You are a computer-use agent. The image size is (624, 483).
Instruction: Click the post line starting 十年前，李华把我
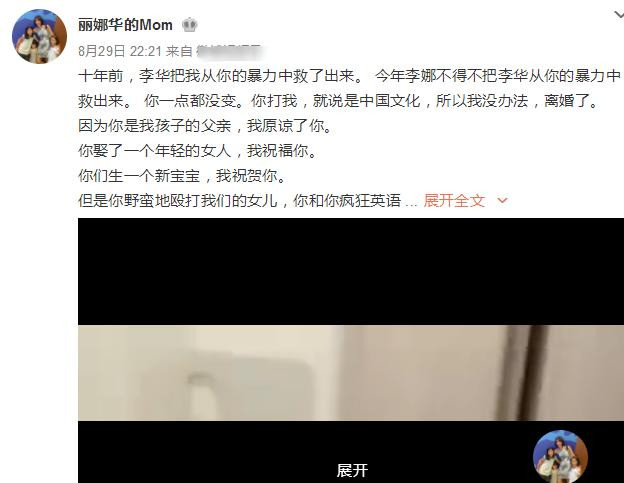[349, 76]
